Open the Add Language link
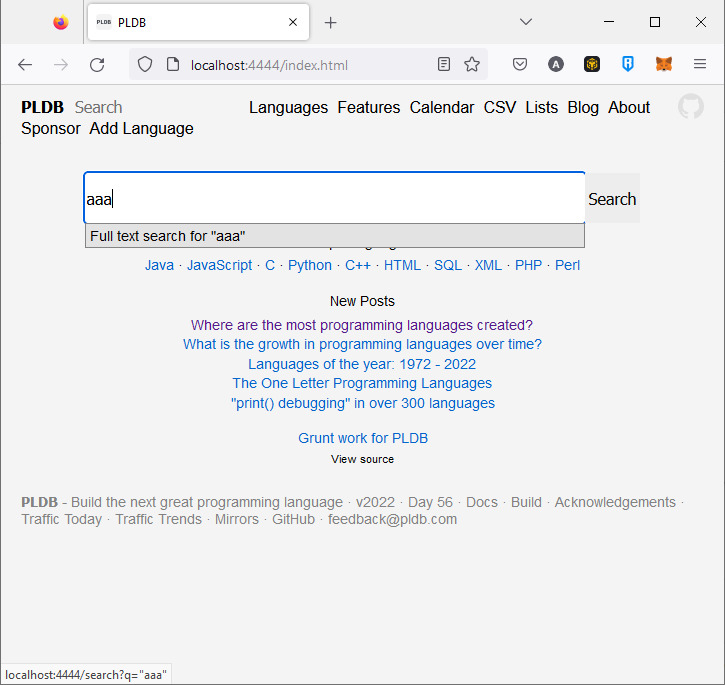This screenshot has height=685, width=725. 141,129
